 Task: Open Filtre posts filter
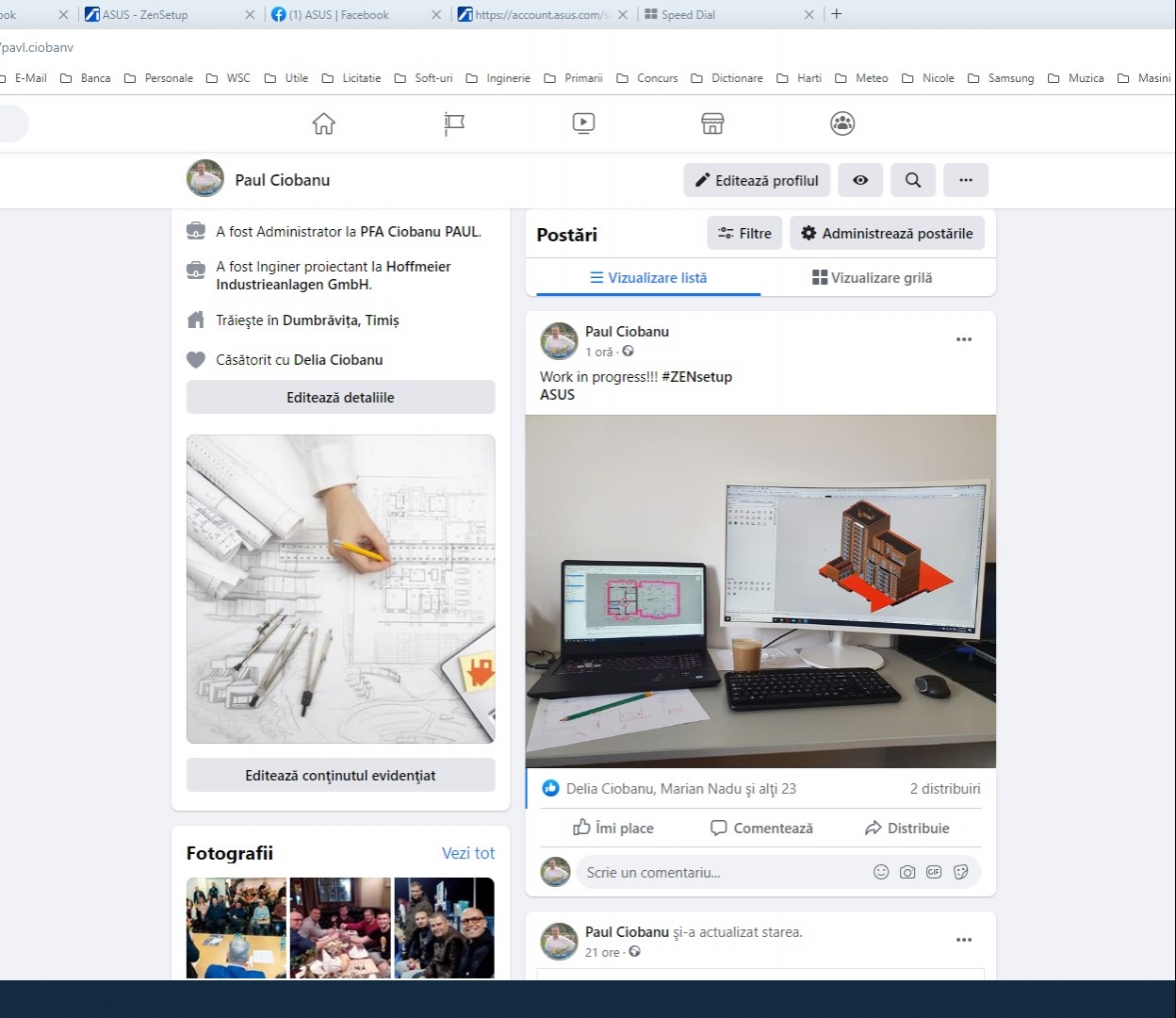744,234
